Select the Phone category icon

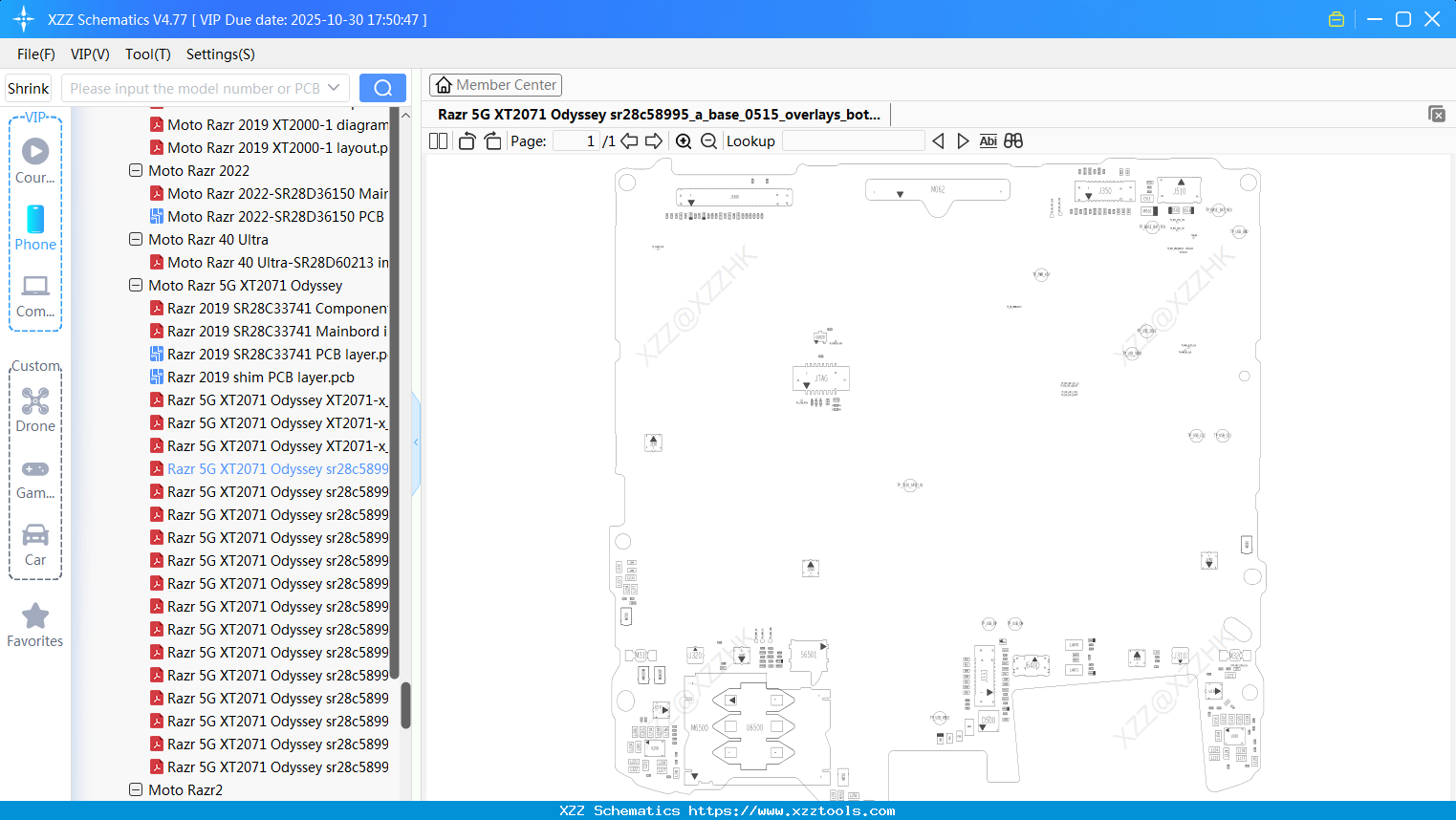click(35, 227)
